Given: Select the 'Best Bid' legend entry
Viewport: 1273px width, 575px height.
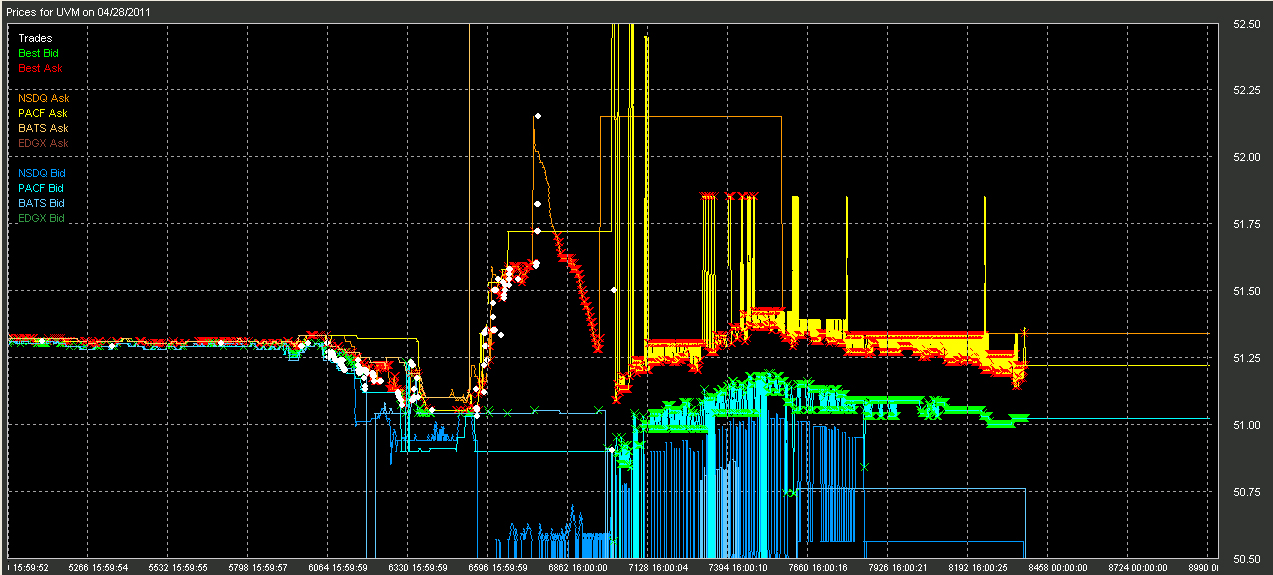Looking at the screenshot, I should 38,53.
